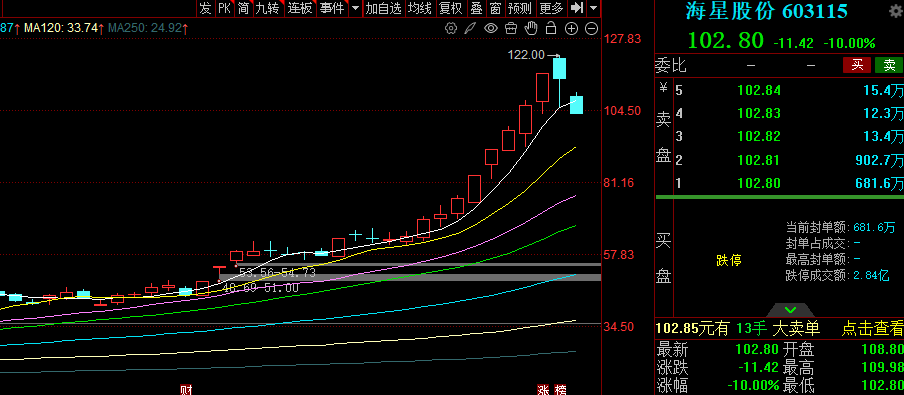Click the 大卖单 alert text
This screenshot has width=904, height=395.
click(x=796, y=329)
